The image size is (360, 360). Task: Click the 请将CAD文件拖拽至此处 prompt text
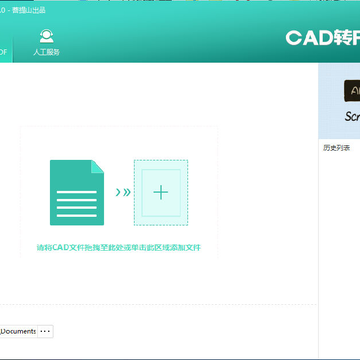(x=119, y=248)
